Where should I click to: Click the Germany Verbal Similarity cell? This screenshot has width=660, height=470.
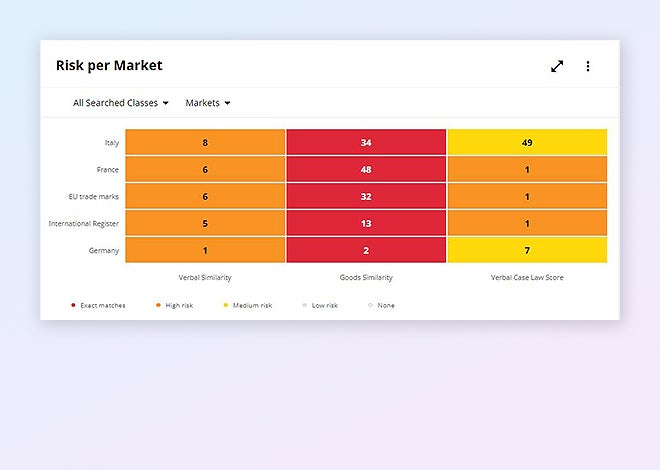tap(205, 250)
